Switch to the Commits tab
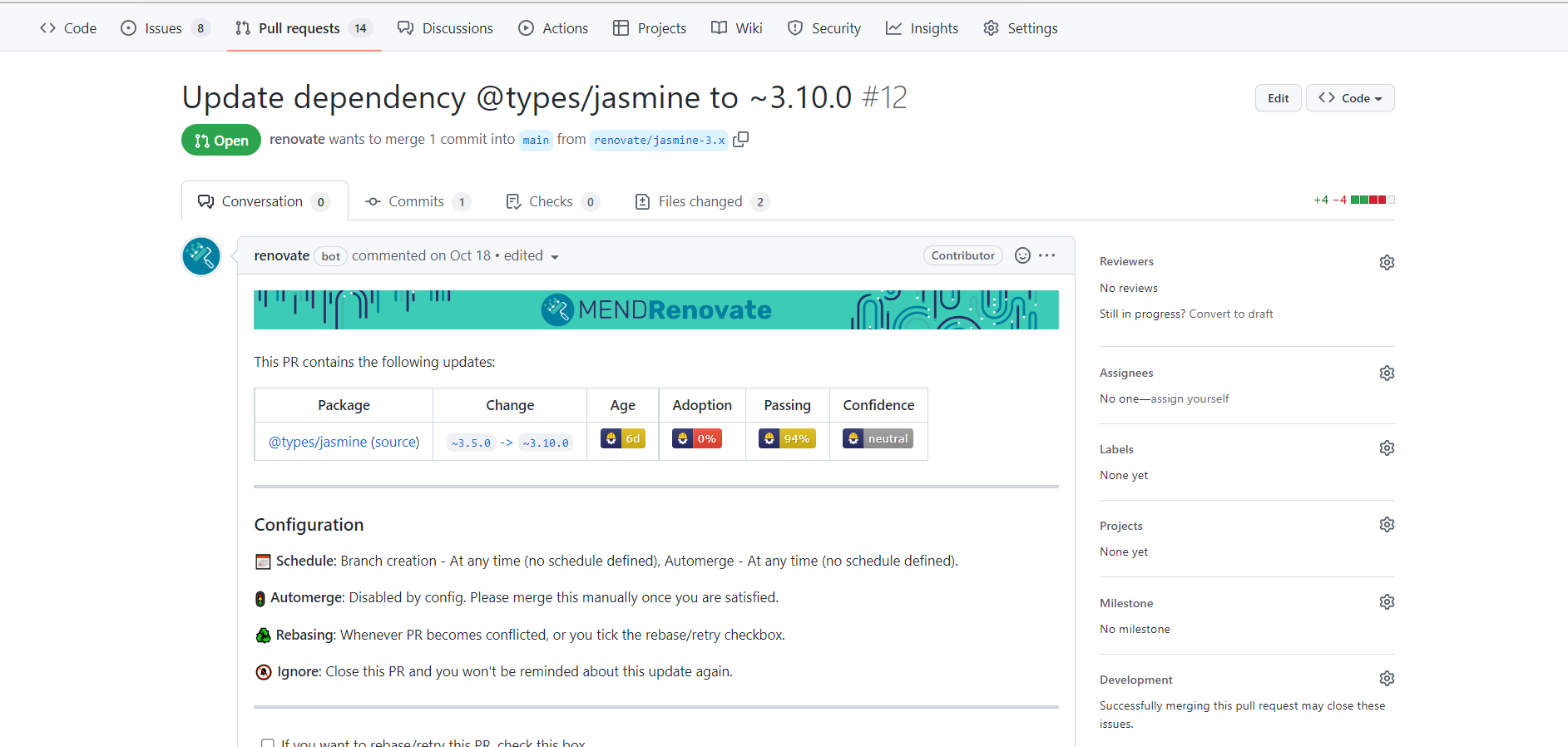 point(418,201)
